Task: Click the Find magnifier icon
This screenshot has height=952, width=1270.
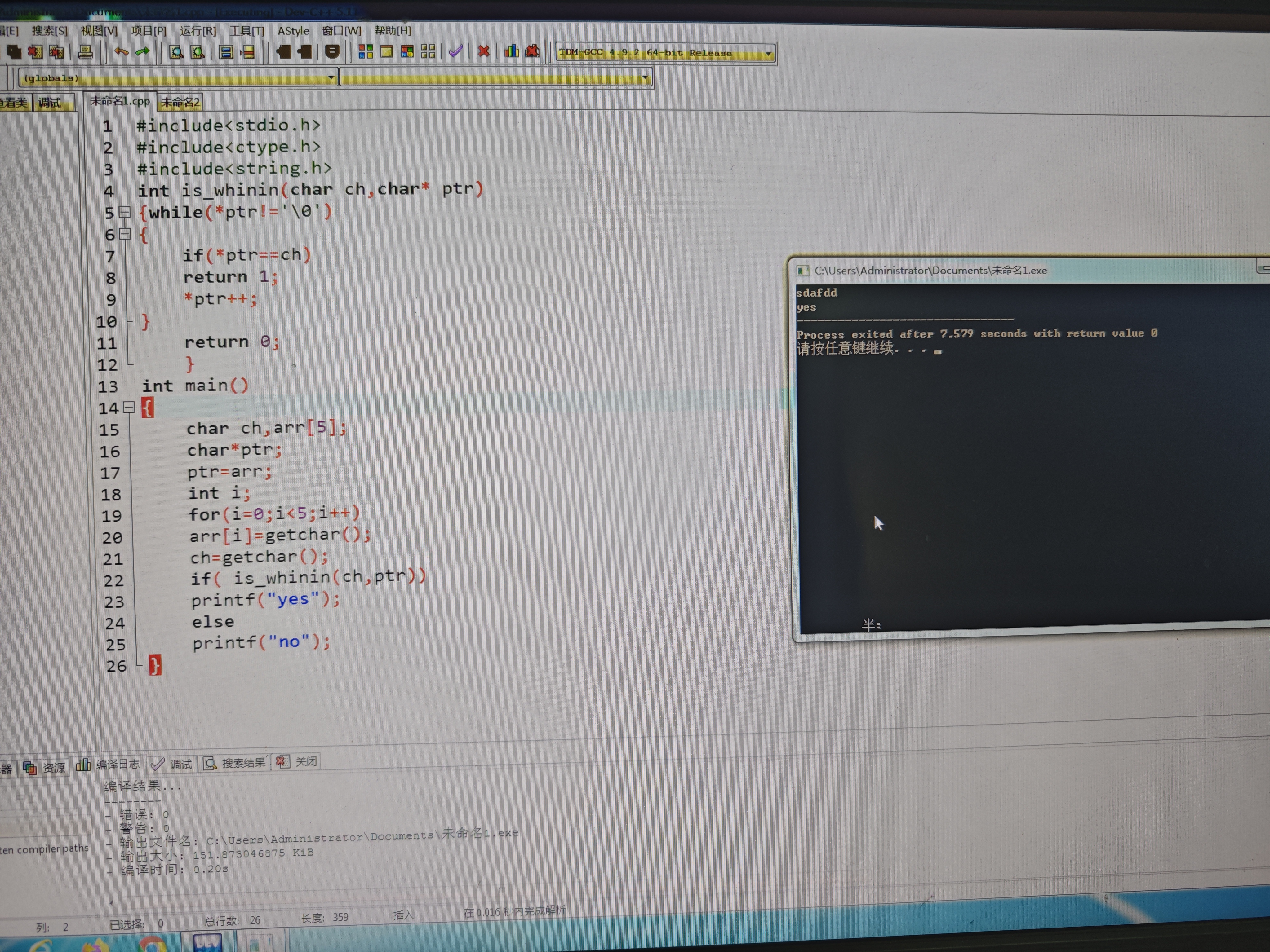Action: [176, 53]
